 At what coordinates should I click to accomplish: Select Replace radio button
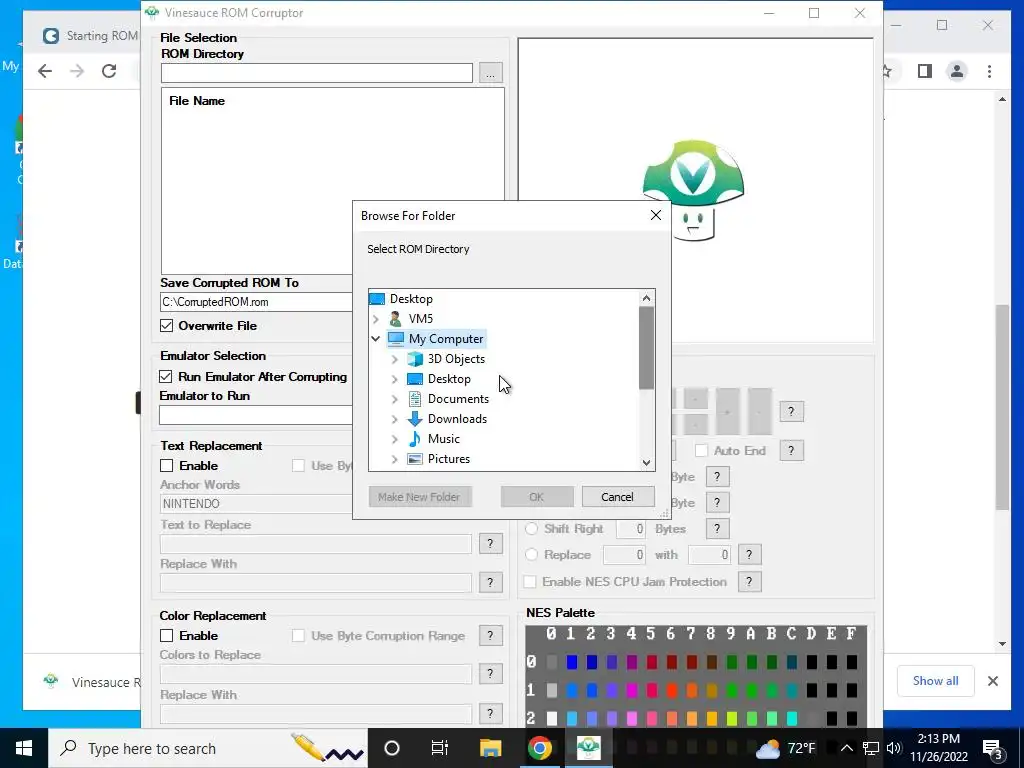click(532, 554)
